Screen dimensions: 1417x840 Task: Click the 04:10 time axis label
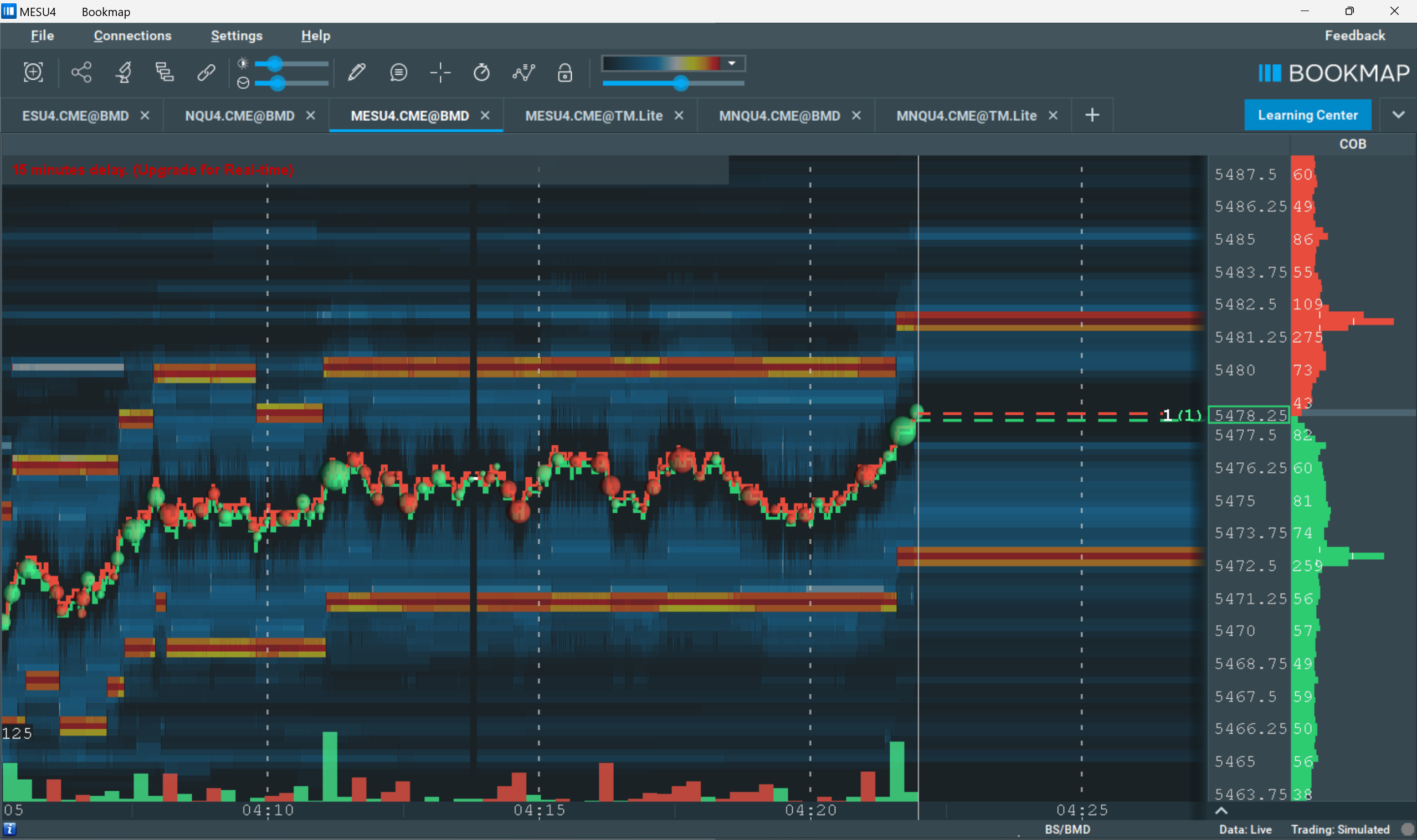268,810
